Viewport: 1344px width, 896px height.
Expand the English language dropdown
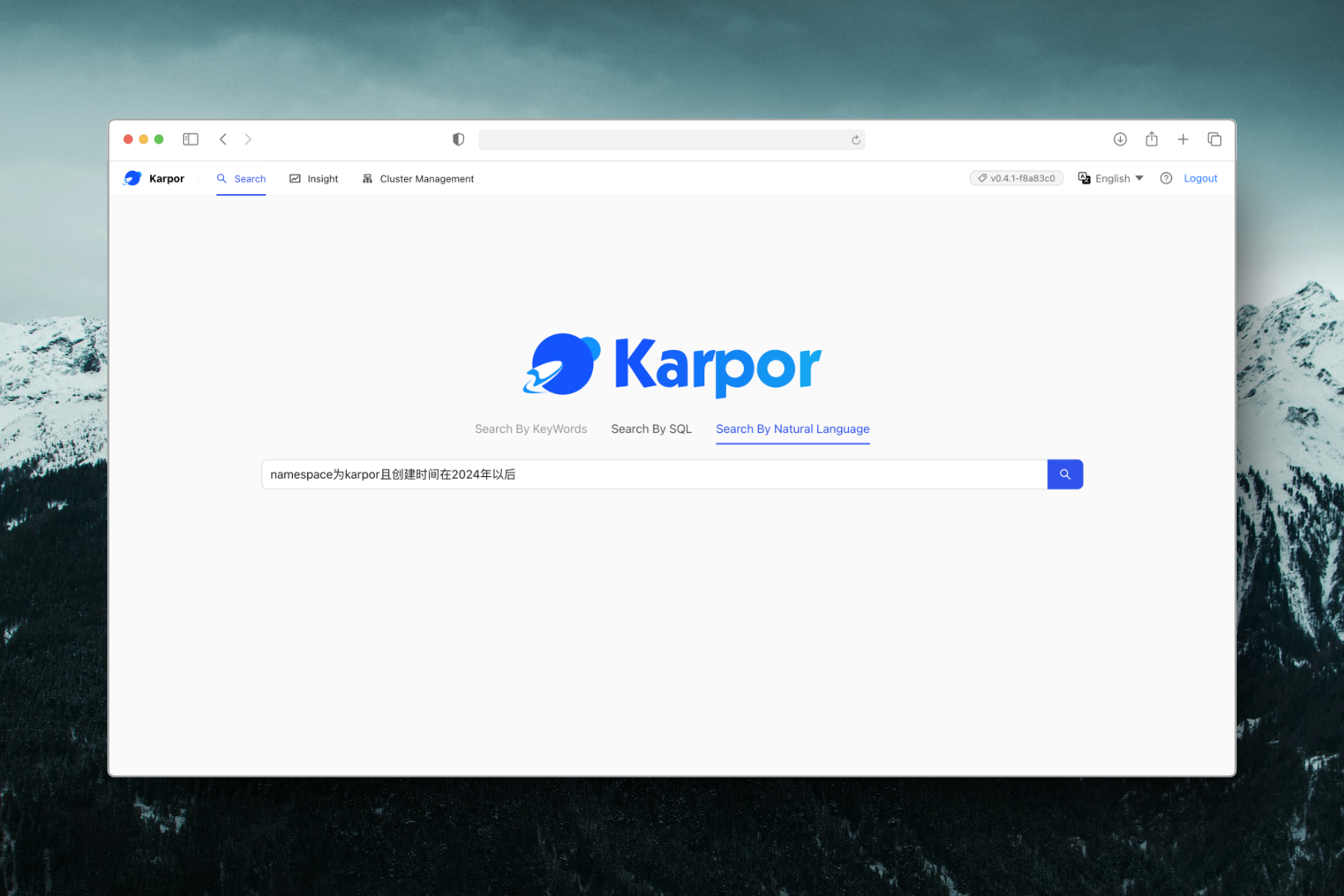1111,178
